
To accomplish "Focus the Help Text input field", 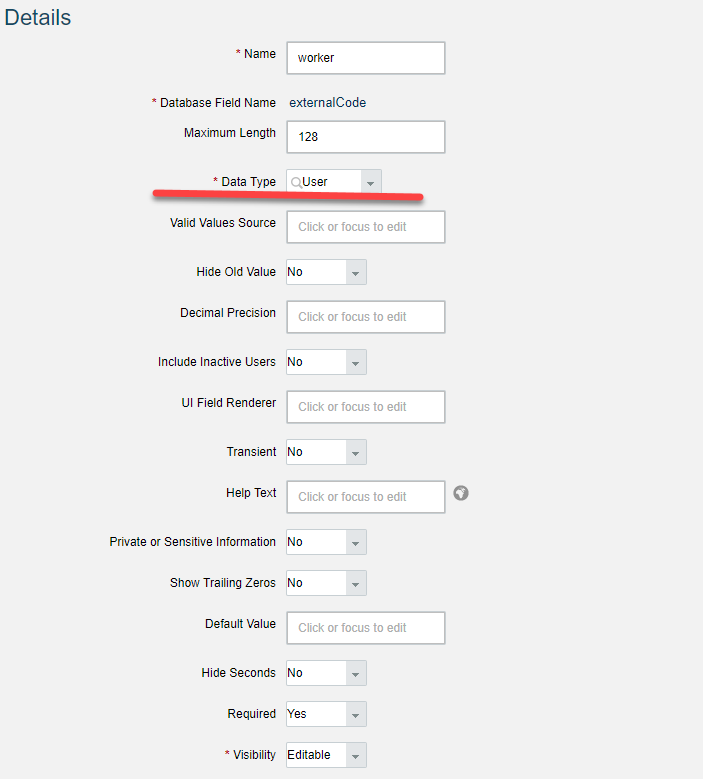I will tap(366, 497).
